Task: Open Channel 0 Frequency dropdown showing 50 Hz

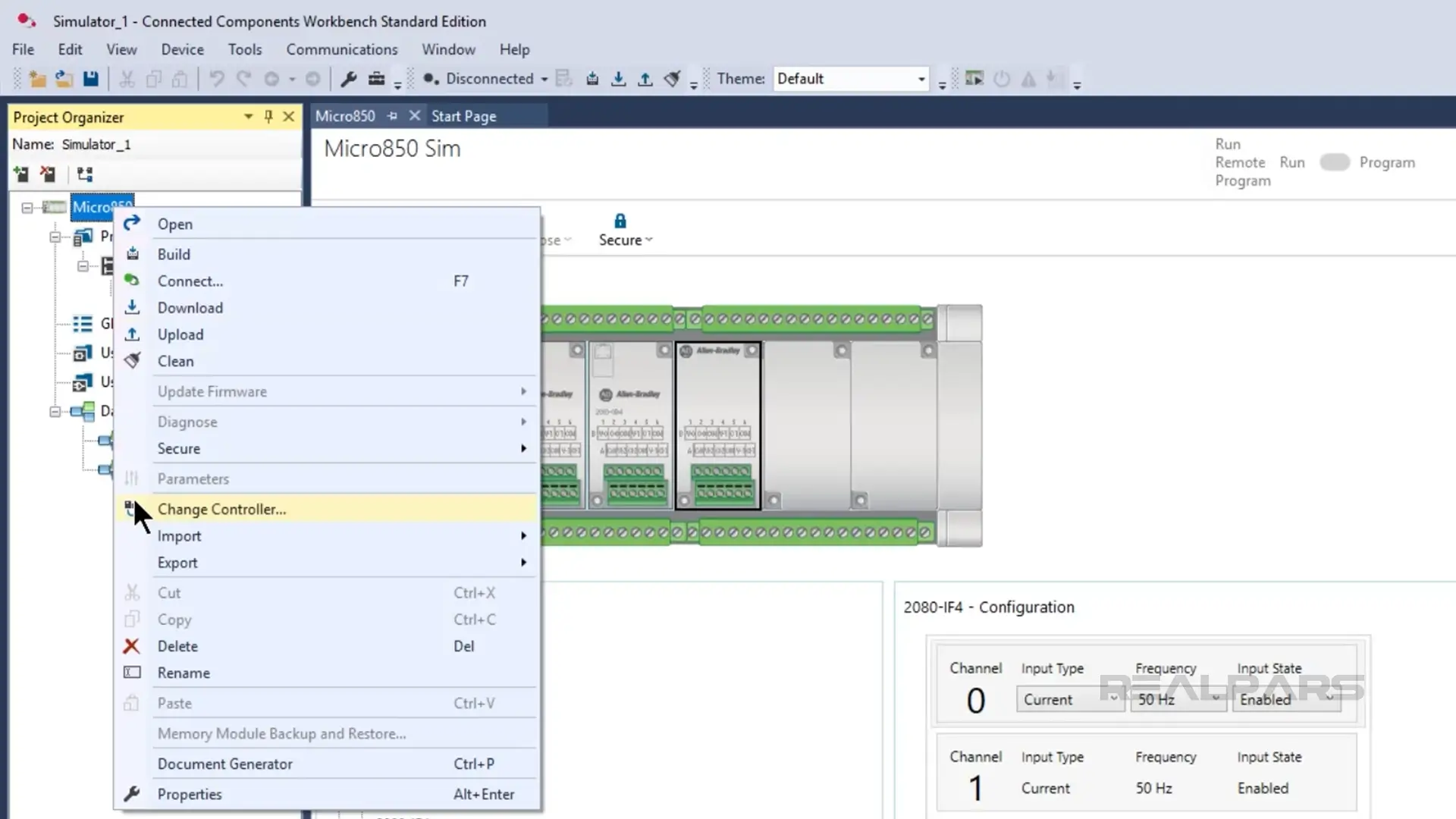Action: [1178, 699]
